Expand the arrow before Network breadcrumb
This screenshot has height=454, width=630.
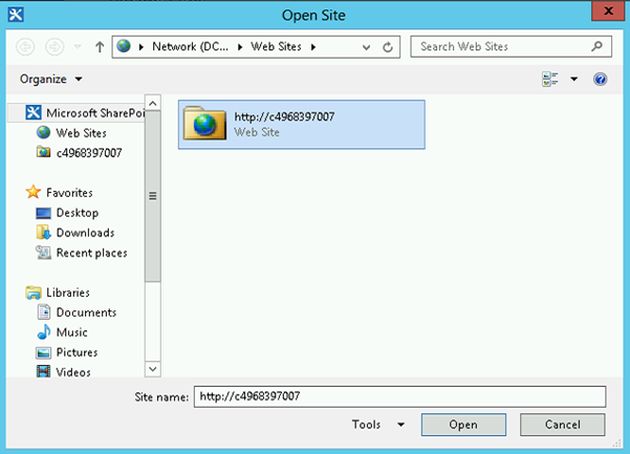(141, 47)
